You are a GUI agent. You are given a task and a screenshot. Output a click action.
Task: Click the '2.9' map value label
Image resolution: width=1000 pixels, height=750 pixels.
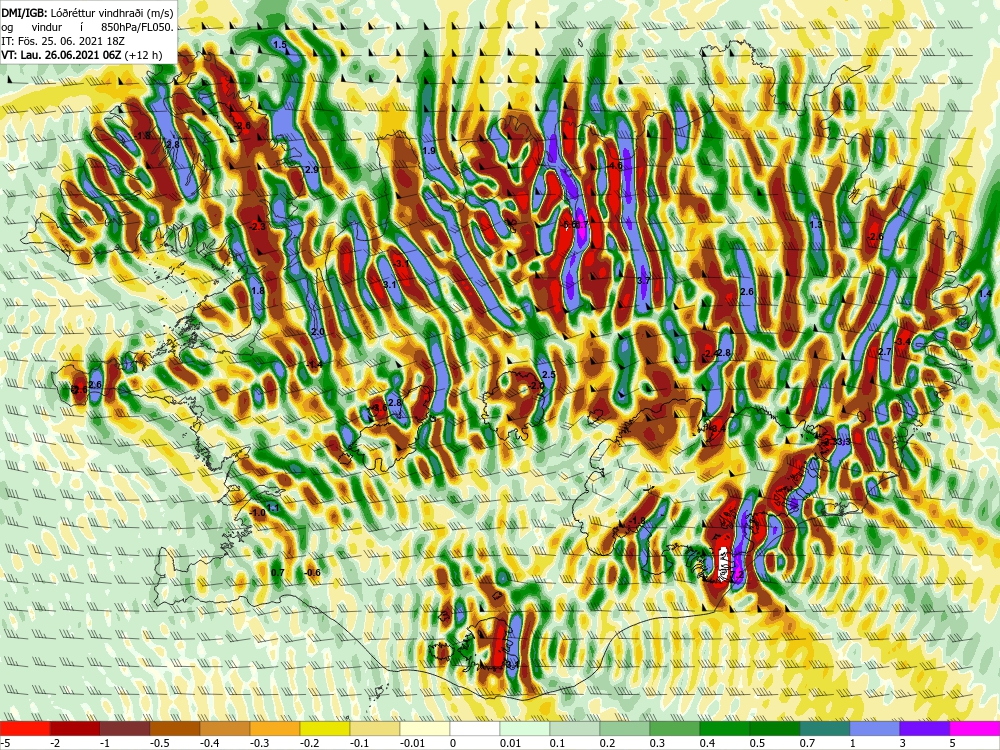point(312,170)
